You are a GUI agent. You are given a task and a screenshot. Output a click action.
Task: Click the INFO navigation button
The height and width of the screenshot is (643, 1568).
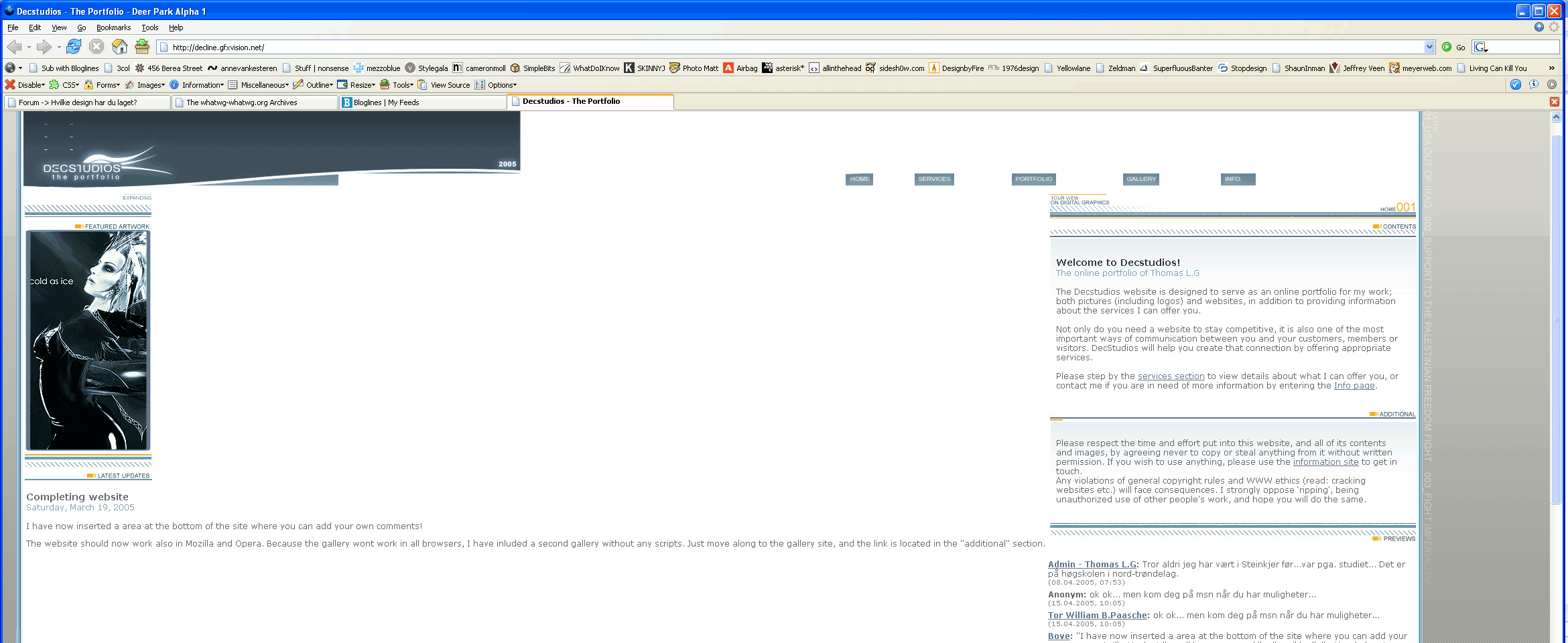[x=1238, y=179]
